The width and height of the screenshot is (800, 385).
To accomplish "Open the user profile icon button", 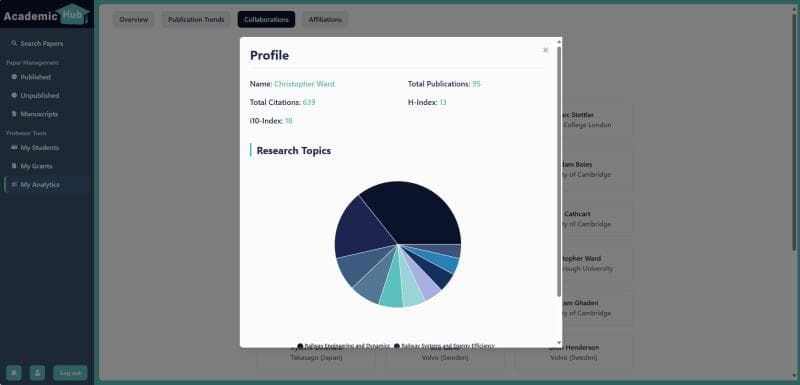I will pyautogui.click(x=37, y=373).
